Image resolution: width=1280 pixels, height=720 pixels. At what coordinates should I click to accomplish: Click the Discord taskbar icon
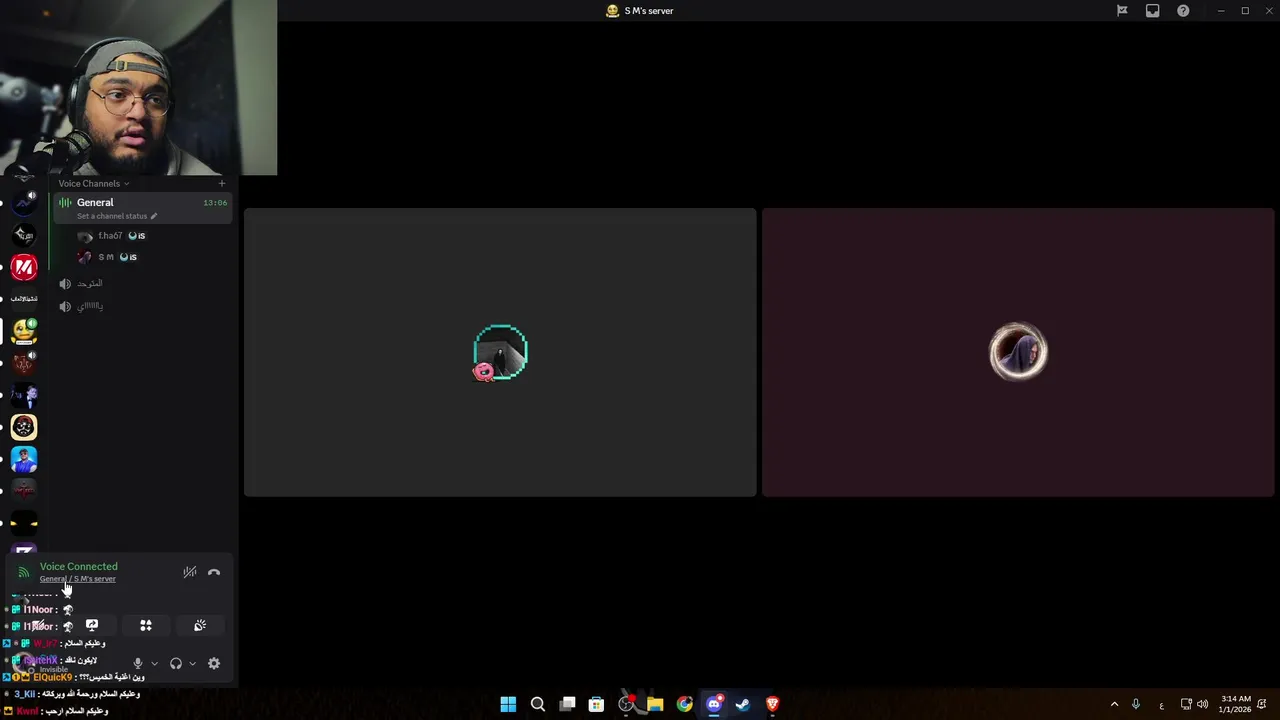[x=714, y=704]
